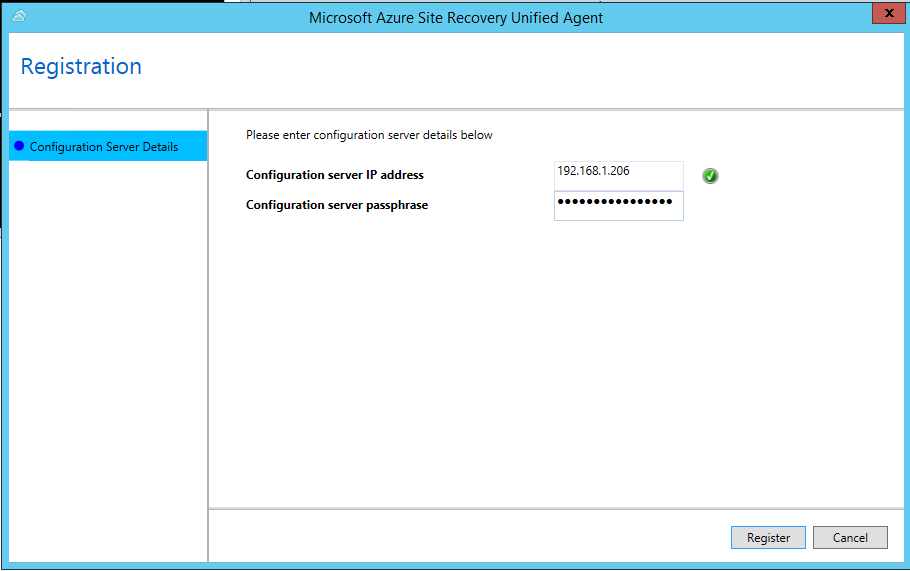Cancel the registration dialog
The image size is (910, 571).
850,537
